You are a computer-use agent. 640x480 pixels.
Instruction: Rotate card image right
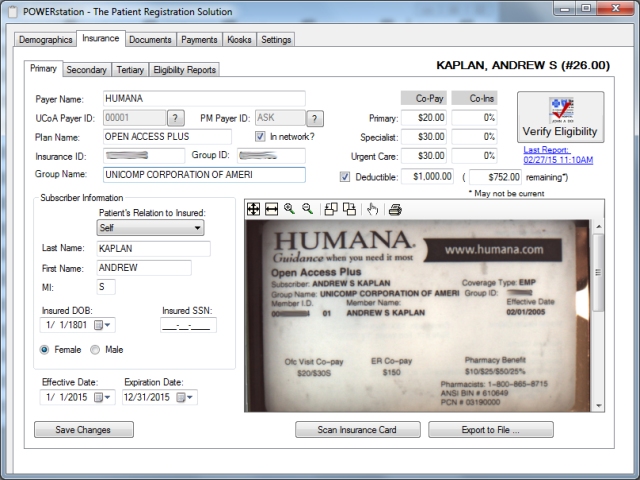(x=349, y=209)
